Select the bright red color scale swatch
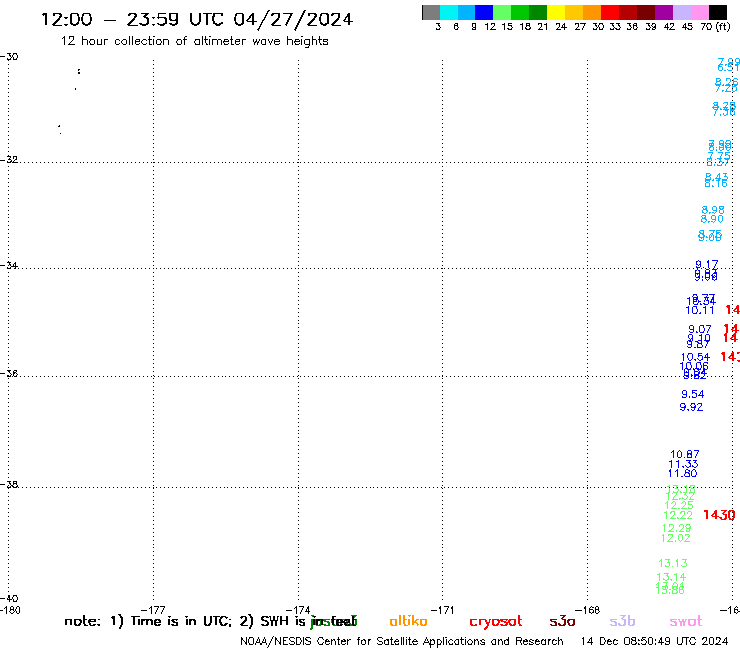740x650 pixels. coord(610,12)
